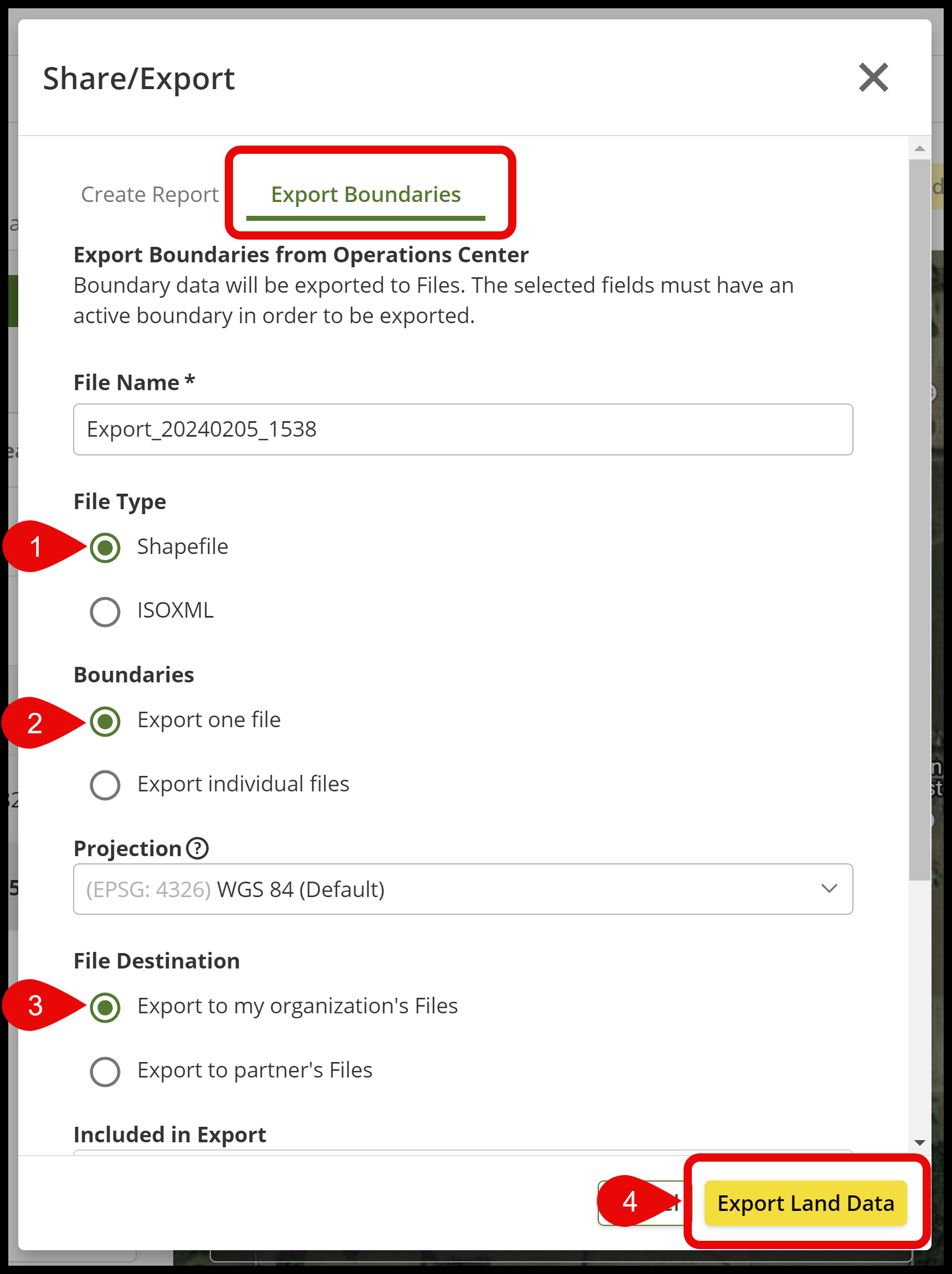Click the File Name input field
This screenshot has height=1274, width=952.
tap(463, 429)
